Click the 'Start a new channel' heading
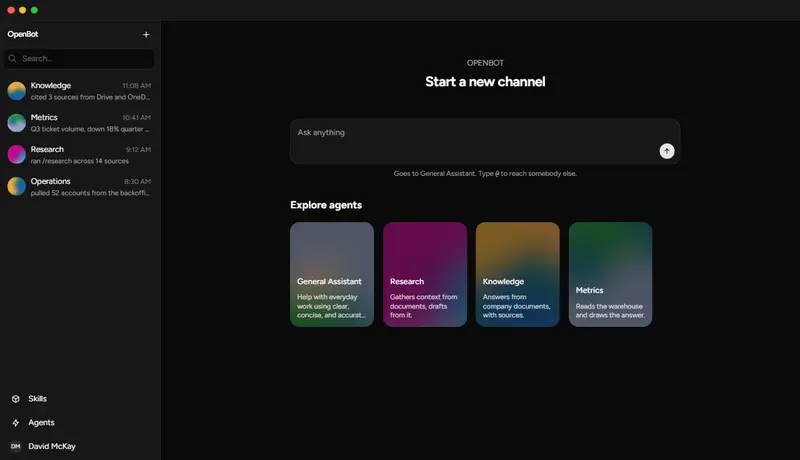Viewport: 800px width, 460px height. (485, 82)
